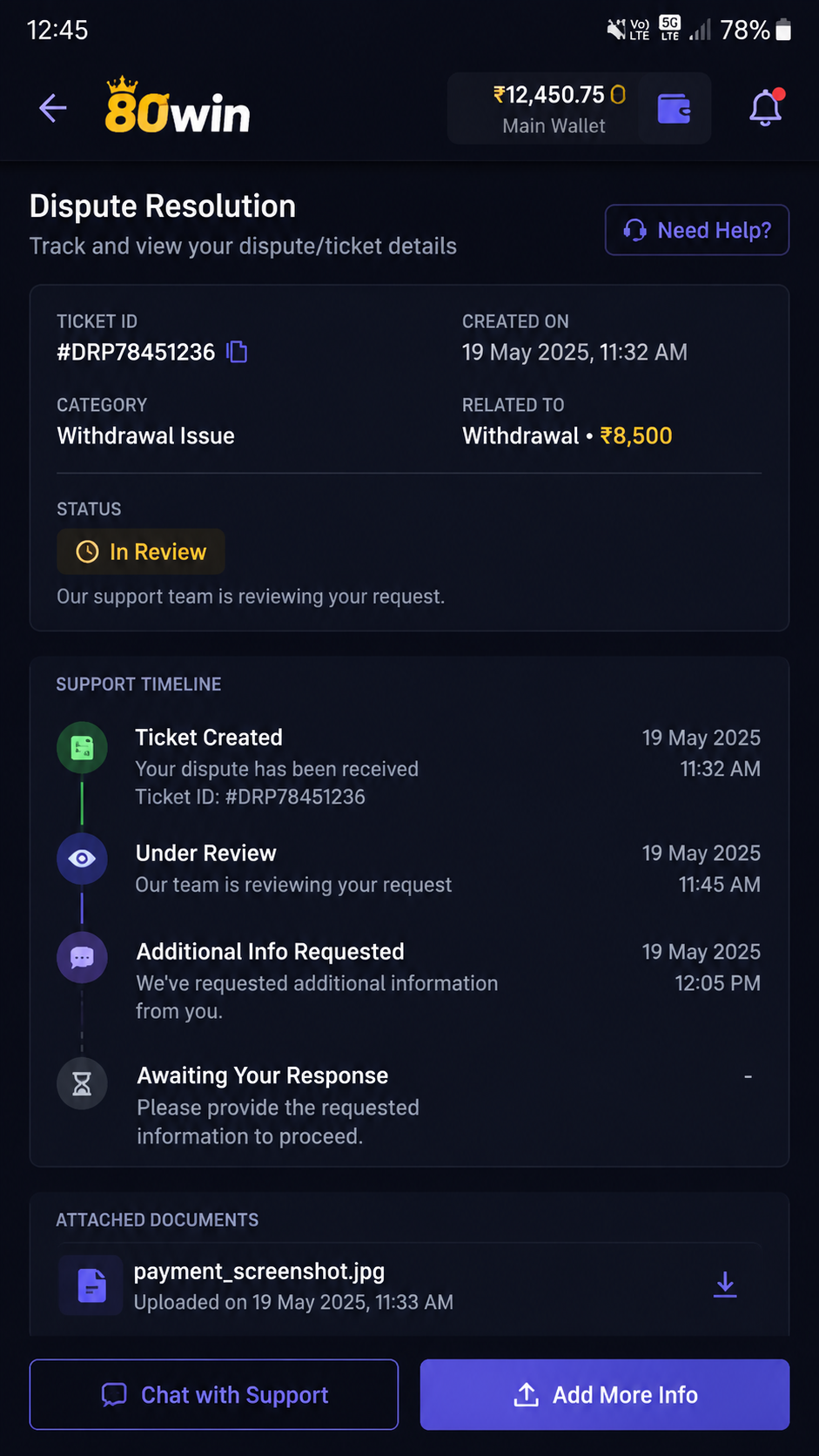
Task: Tap the 80win logo
Action: coord(178,106)
